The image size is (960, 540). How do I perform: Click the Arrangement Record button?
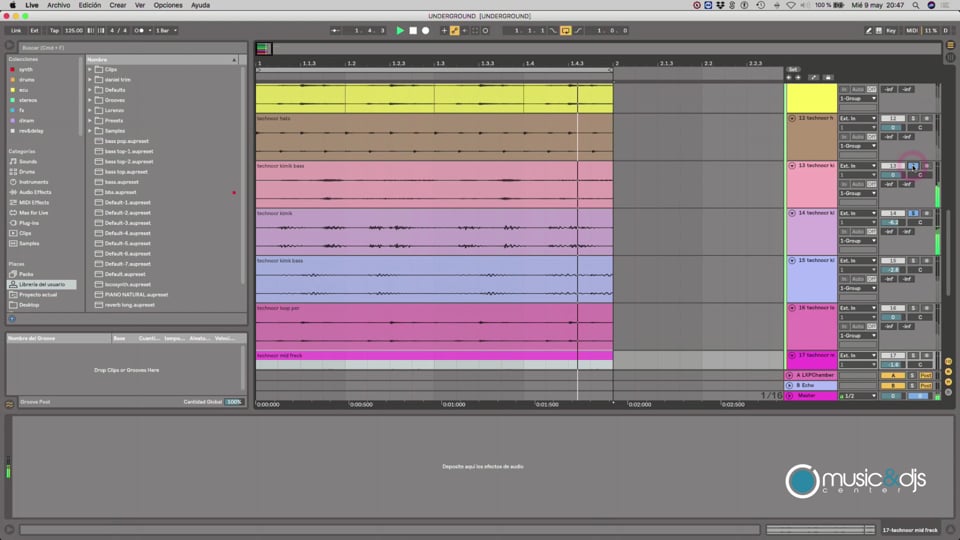pos(426,30)
